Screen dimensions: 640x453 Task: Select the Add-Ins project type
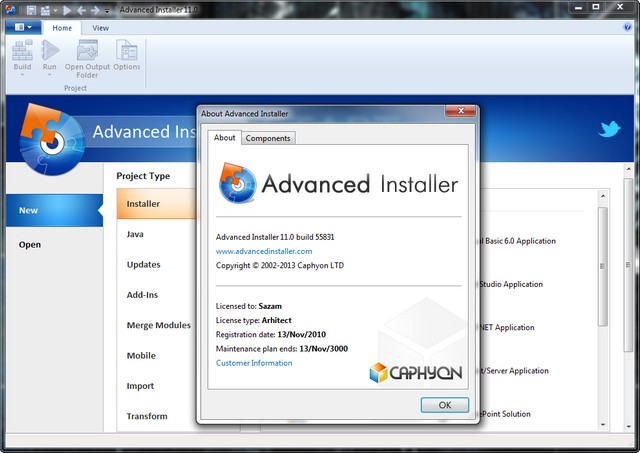point(142,295)
